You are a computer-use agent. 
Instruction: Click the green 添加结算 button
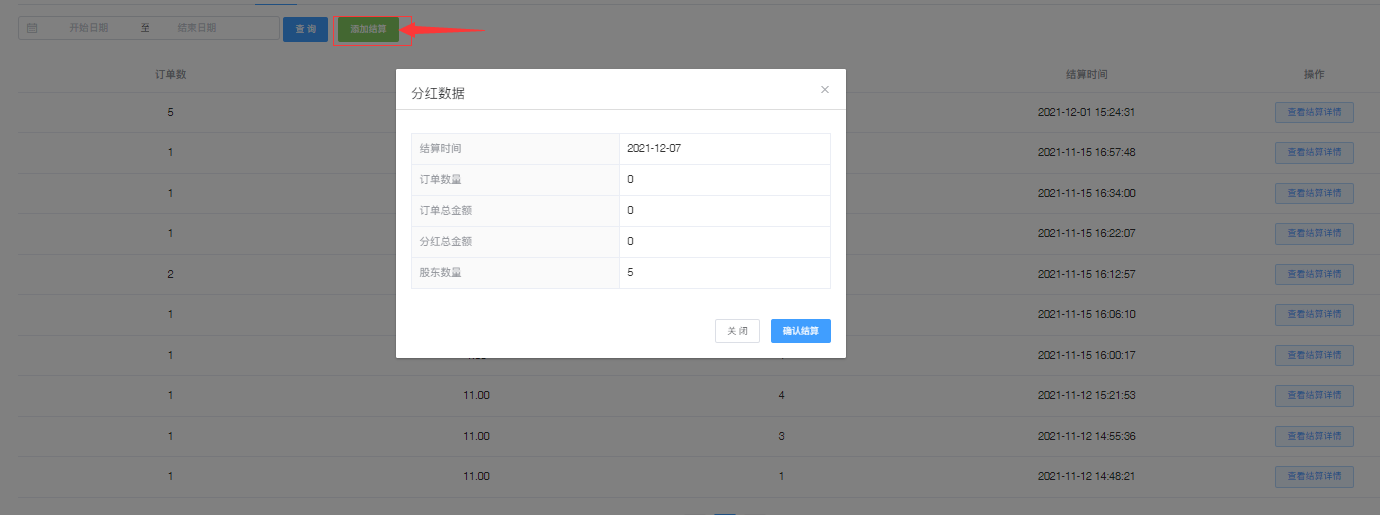tap(368, 29)
